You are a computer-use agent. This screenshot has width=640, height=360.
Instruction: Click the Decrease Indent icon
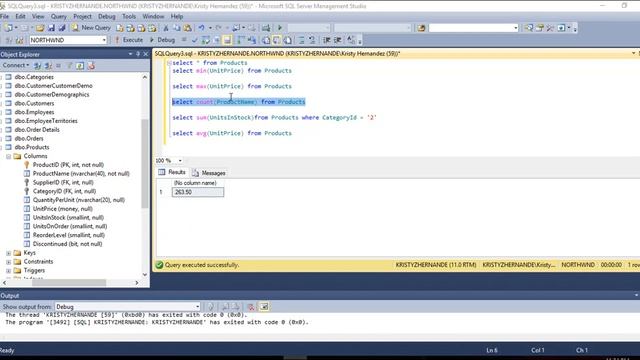pos(327,40)
